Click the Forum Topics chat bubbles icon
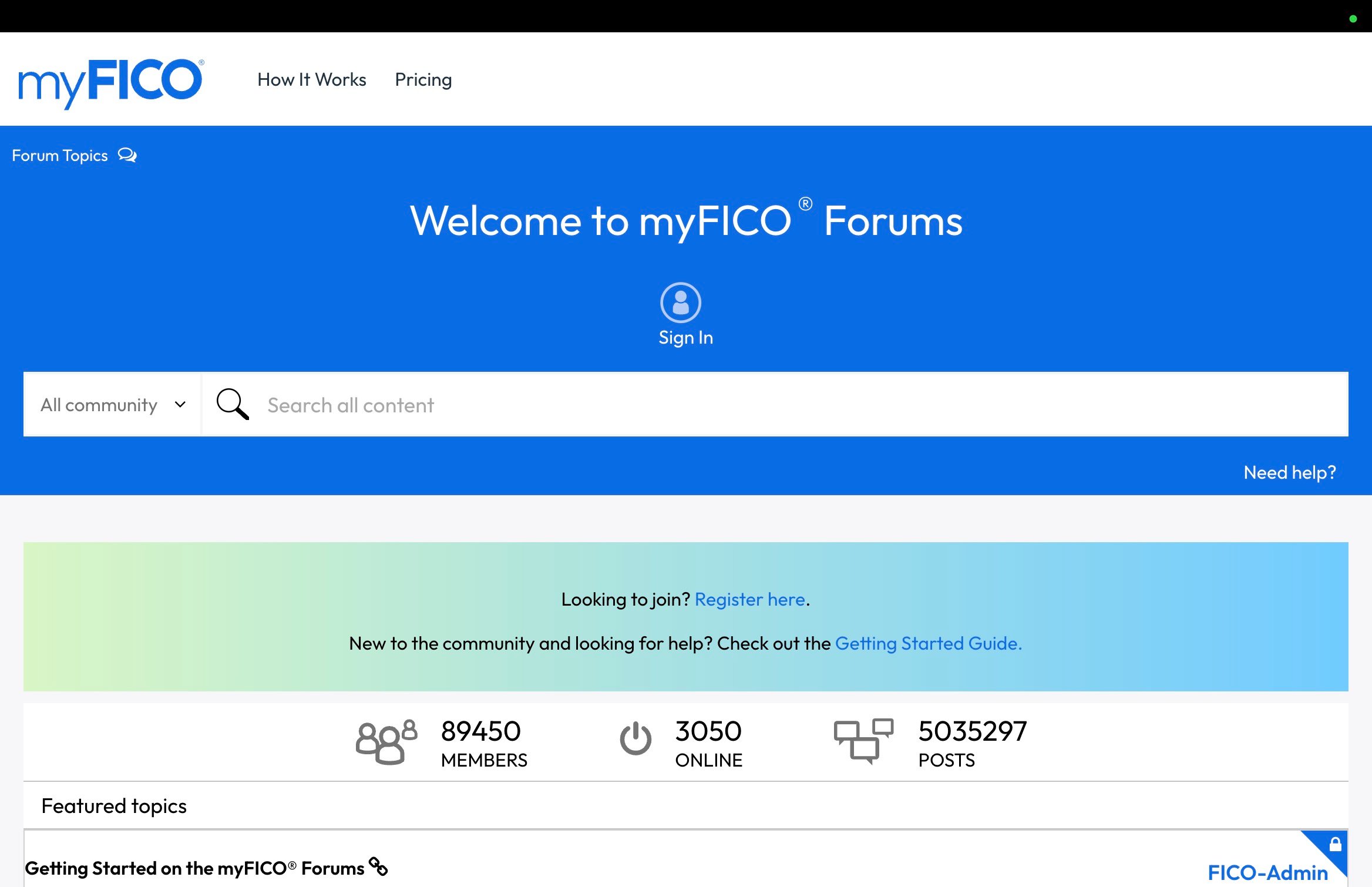This screenshot has height=887, width=1372. coord(127,155)
